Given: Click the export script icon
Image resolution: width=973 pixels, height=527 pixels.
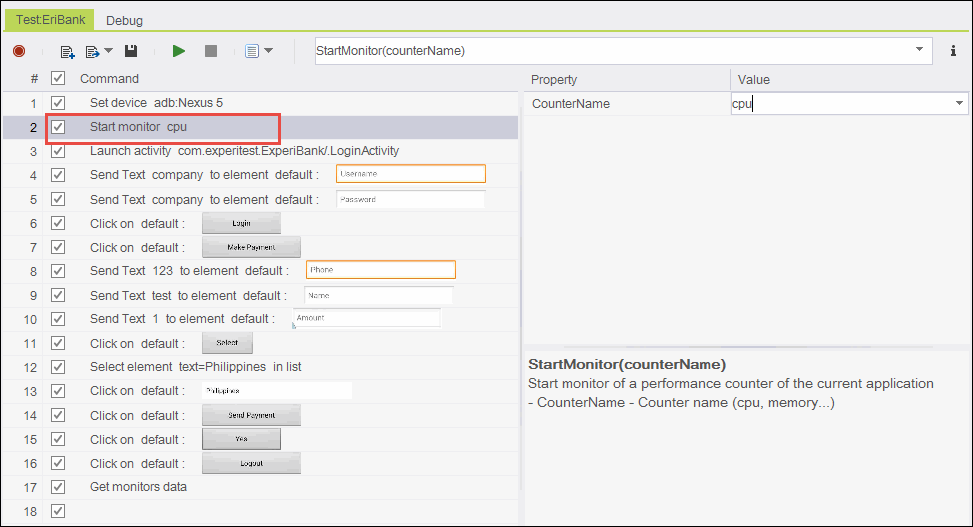Looking at the screenshot, I should coord(93,51).
